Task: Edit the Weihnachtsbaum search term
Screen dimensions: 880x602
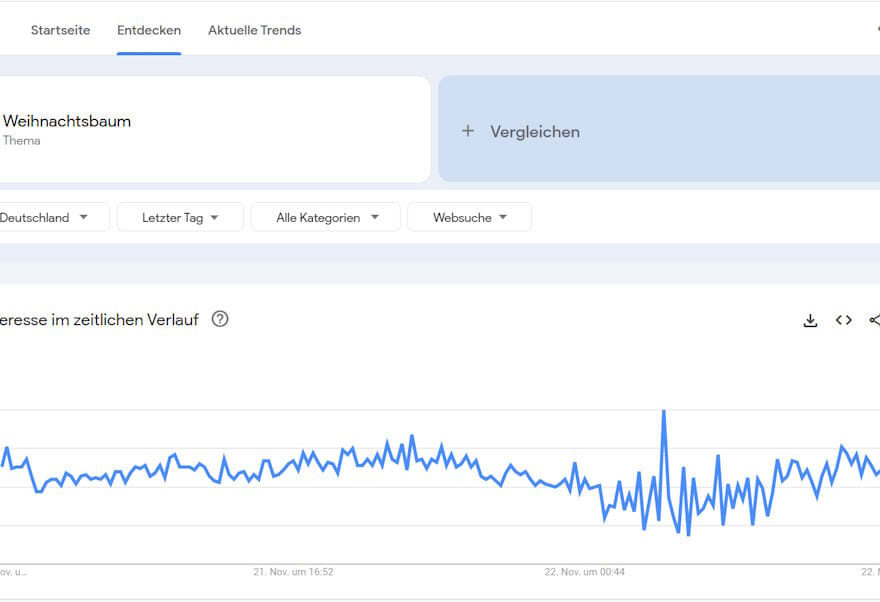Action: 67,121
